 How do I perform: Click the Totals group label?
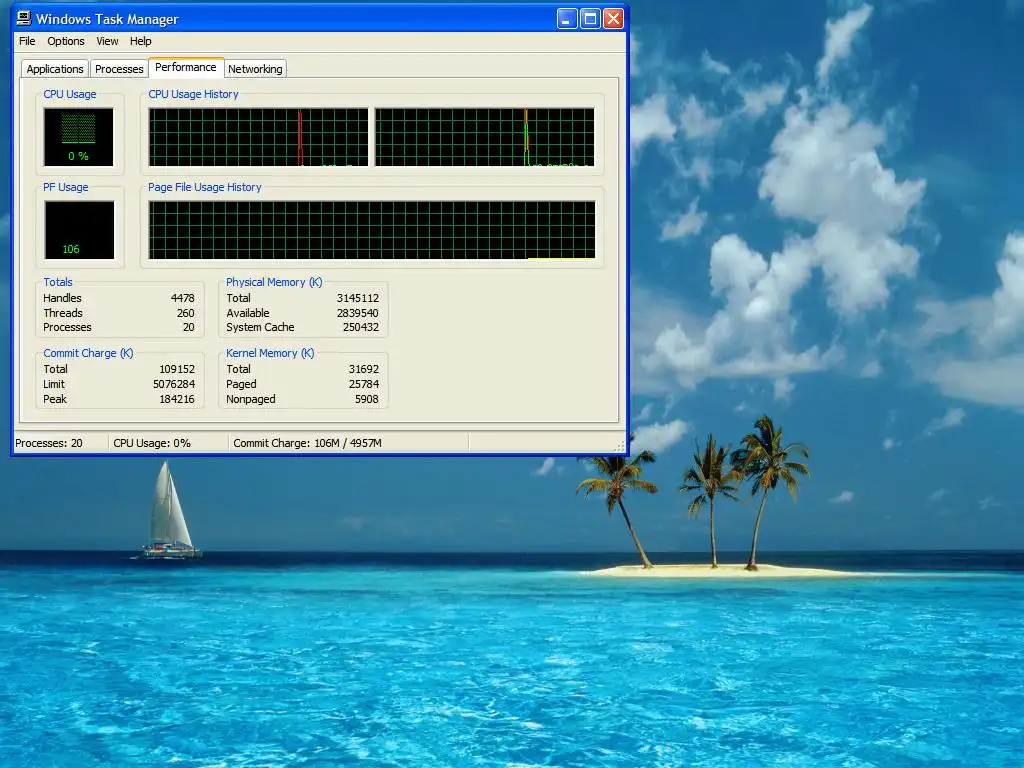tap(58, 282)
